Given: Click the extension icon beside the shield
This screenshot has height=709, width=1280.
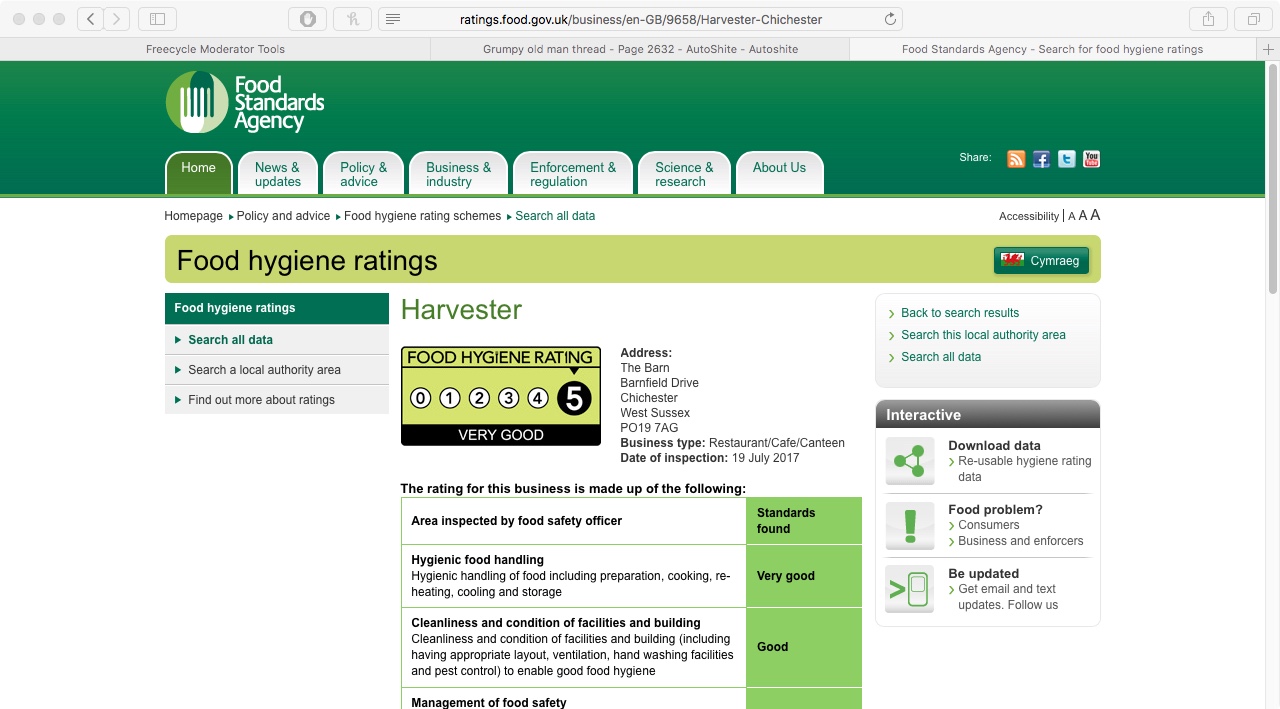Looking at the screenshot, I should (352, 19).
